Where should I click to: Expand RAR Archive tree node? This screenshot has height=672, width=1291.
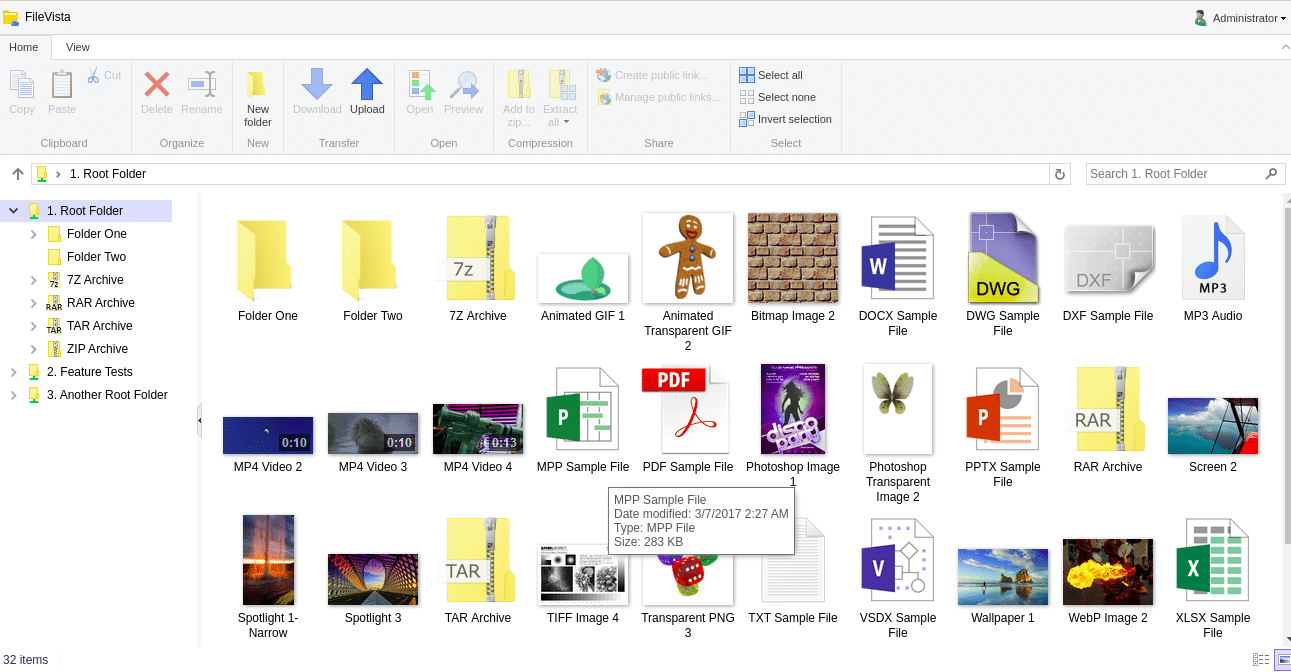tap(33, 303)
